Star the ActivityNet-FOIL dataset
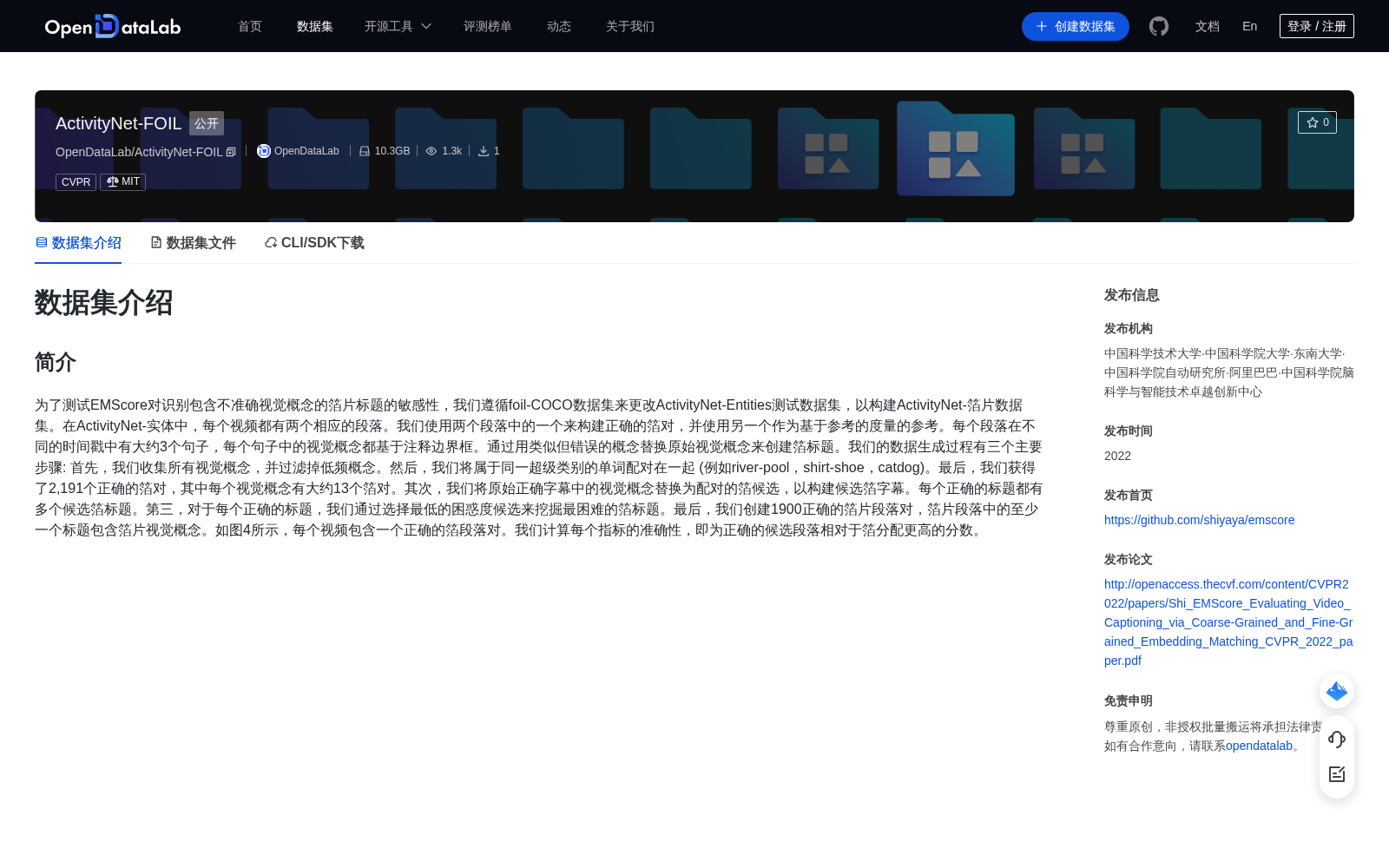The image size is (1389, 868). coord(1317,122)
